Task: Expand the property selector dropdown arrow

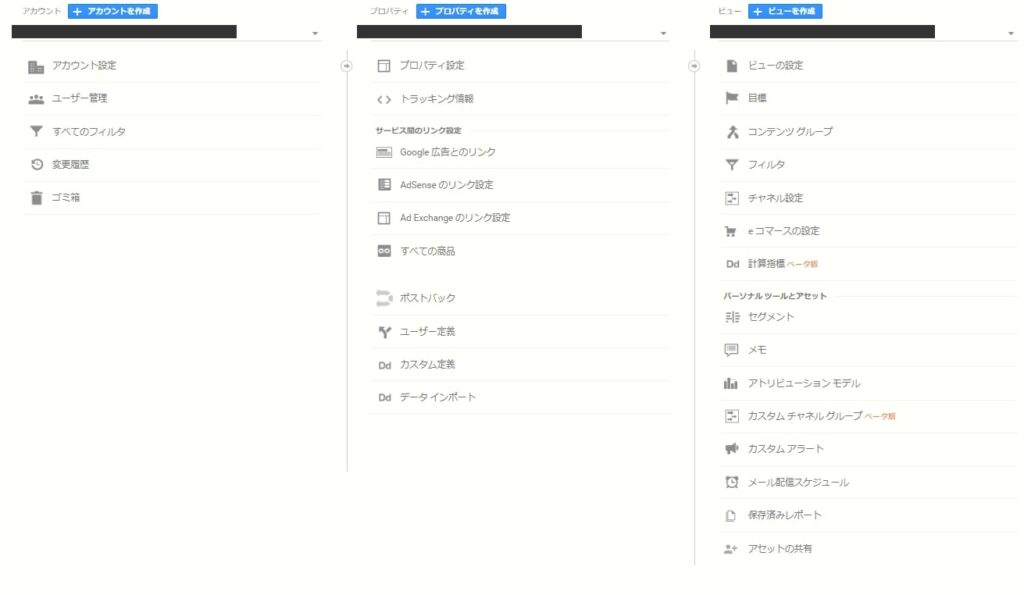Action: coord(663,33)
